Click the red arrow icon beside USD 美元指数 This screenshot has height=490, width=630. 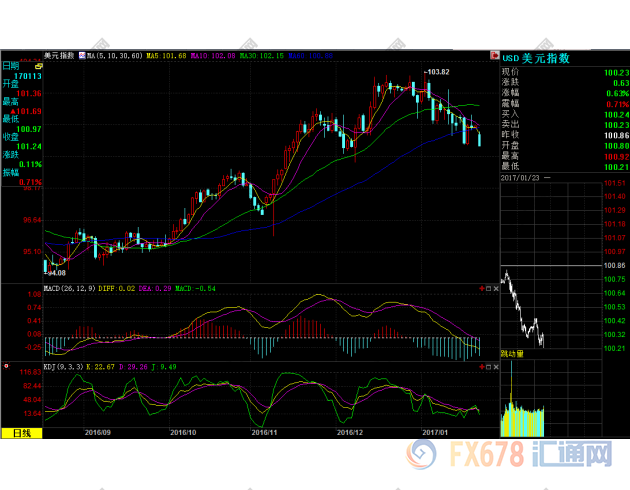[x=493, y=57]
